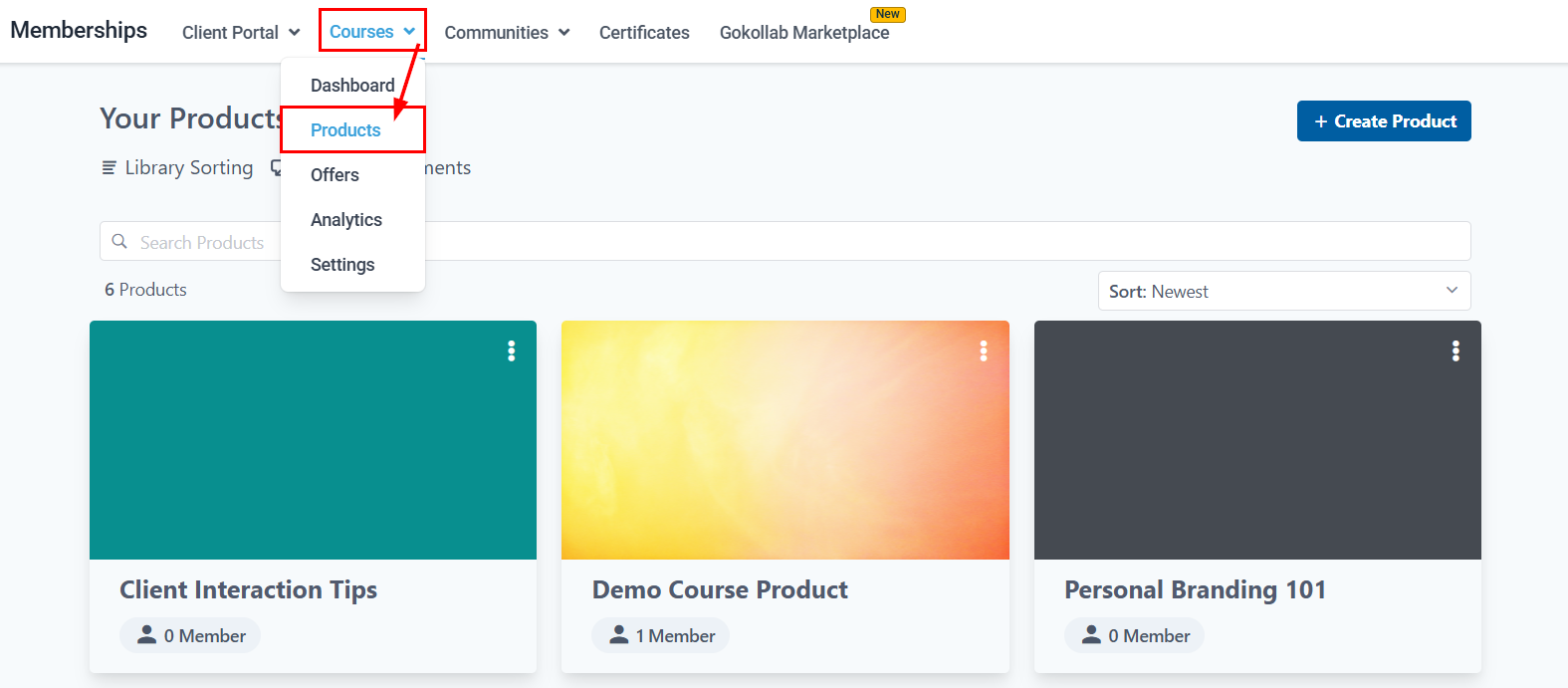Select Products from the Courses menu
This screenshot has height=688, width=1568.
point(345,130)
